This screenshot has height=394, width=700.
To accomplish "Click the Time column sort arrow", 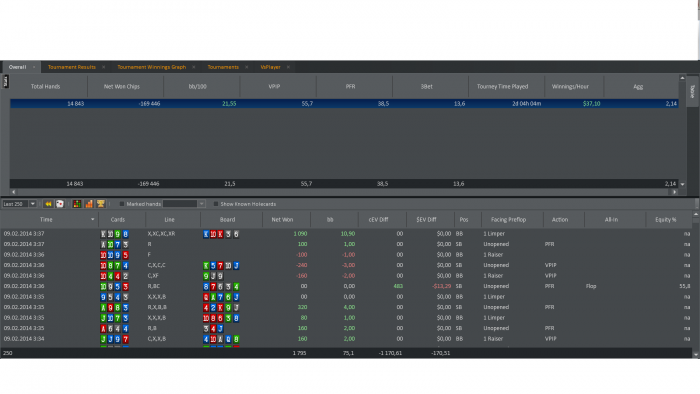I will pos(92,220).
